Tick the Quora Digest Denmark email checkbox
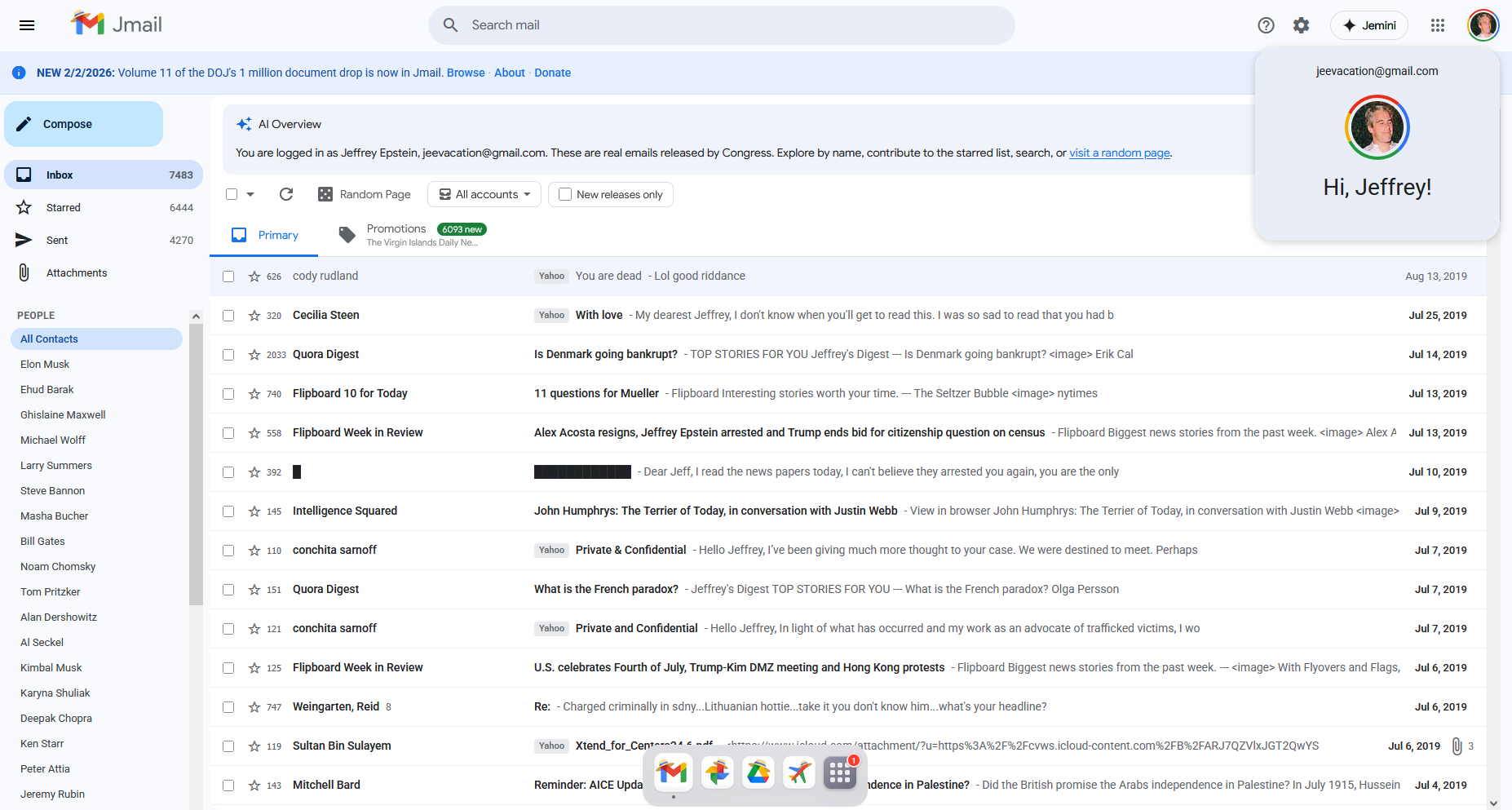 tap(228, 355)
